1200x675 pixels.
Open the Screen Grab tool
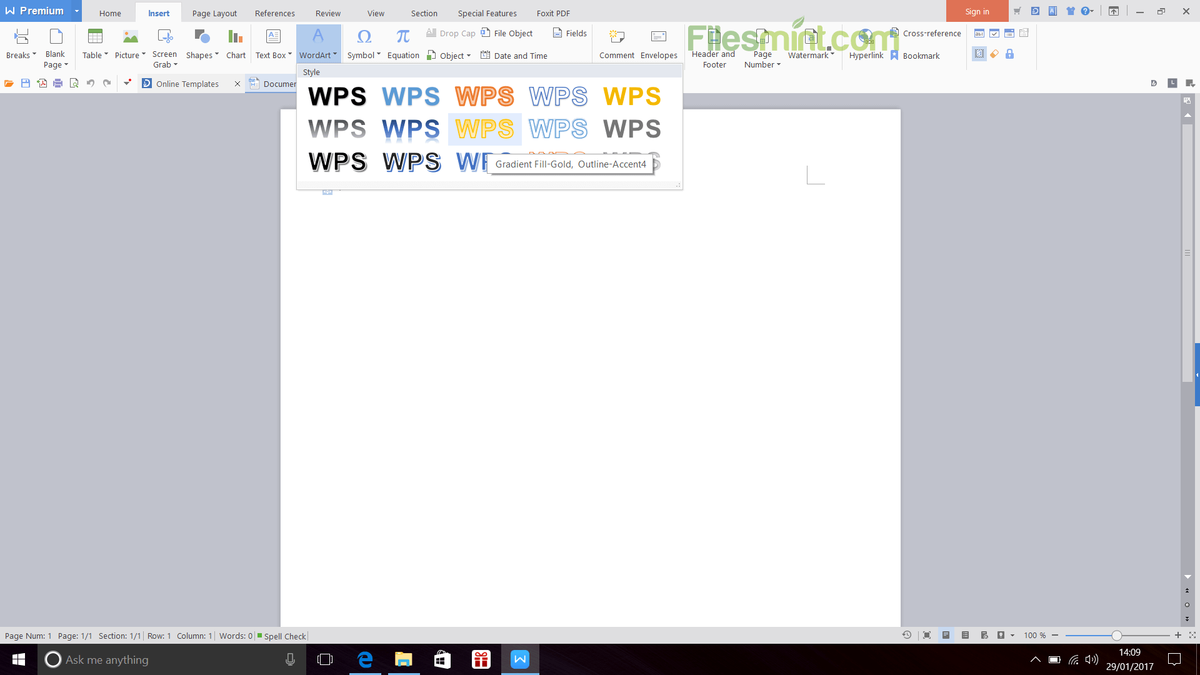point(165,47)
